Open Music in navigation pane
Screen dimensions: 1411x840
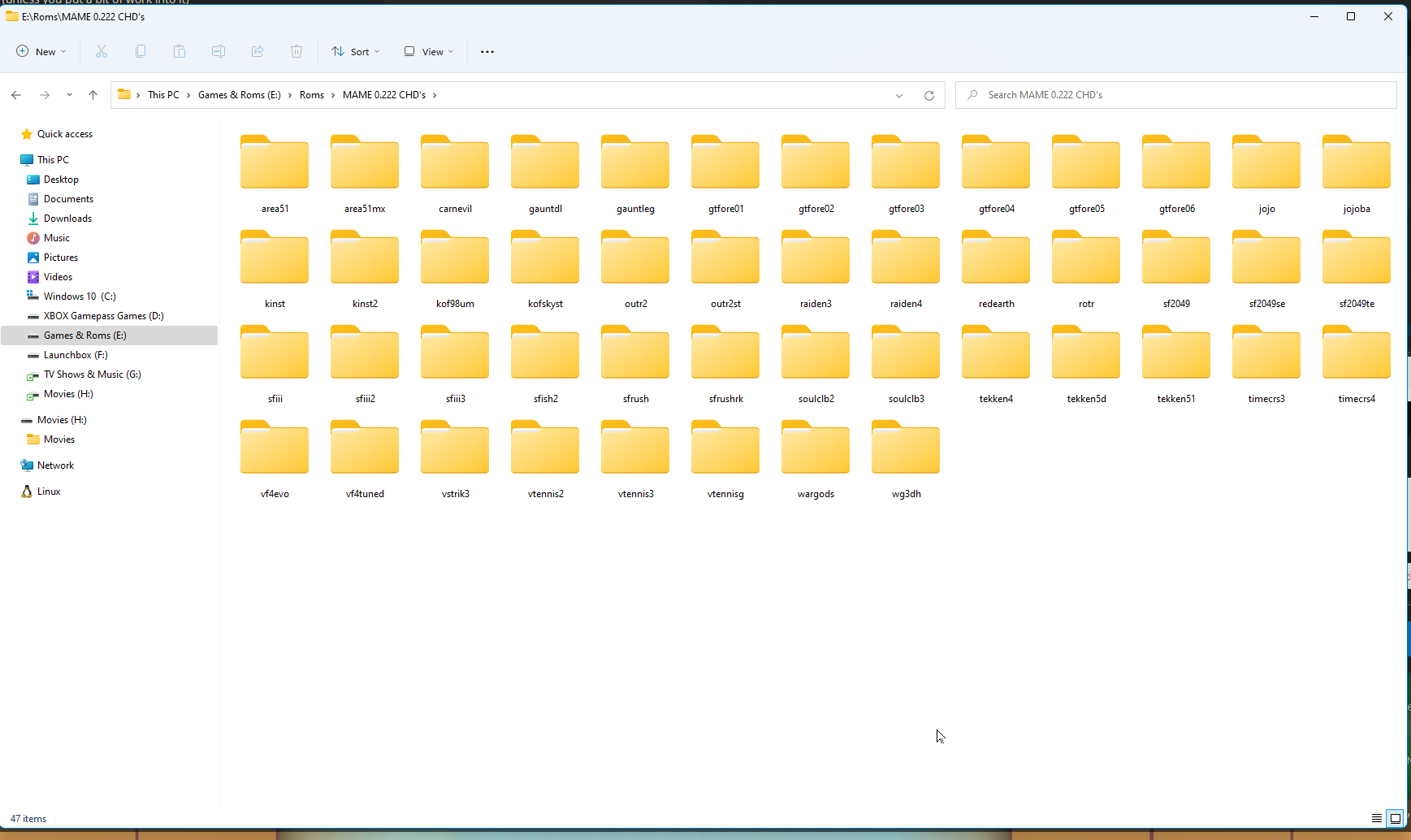[x=49, y=238]
